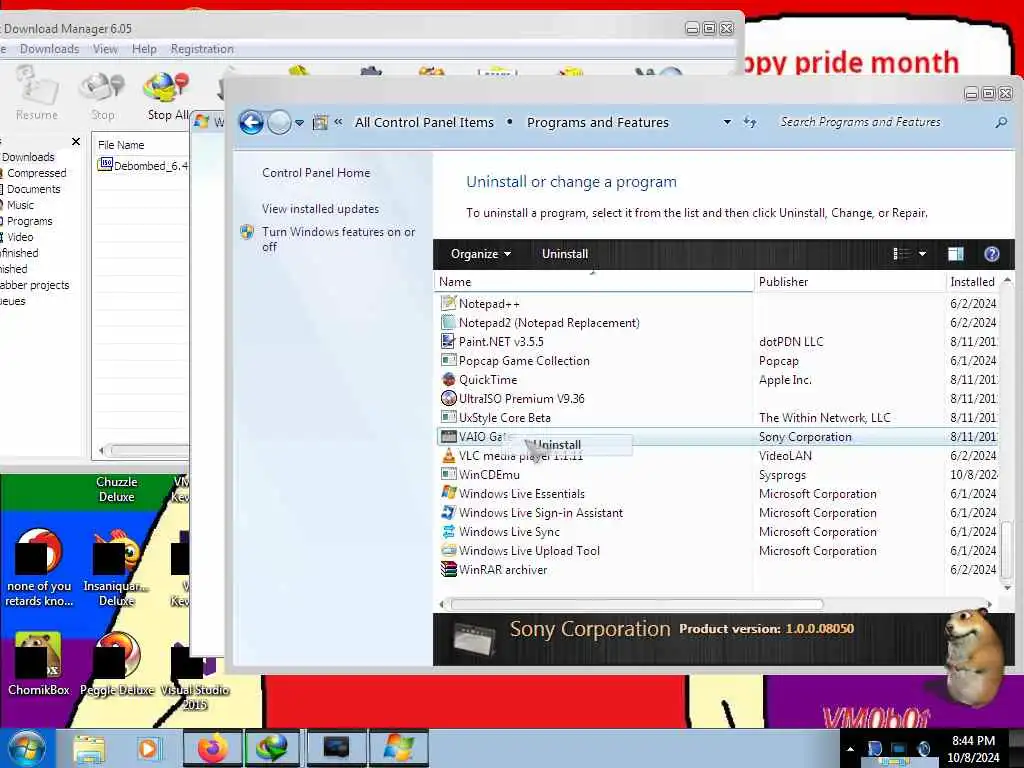This screenshot has width=1024, height=768.
Task: Toggle the preview pane icon
Action: pyautogui.click(x=955, y=254)
